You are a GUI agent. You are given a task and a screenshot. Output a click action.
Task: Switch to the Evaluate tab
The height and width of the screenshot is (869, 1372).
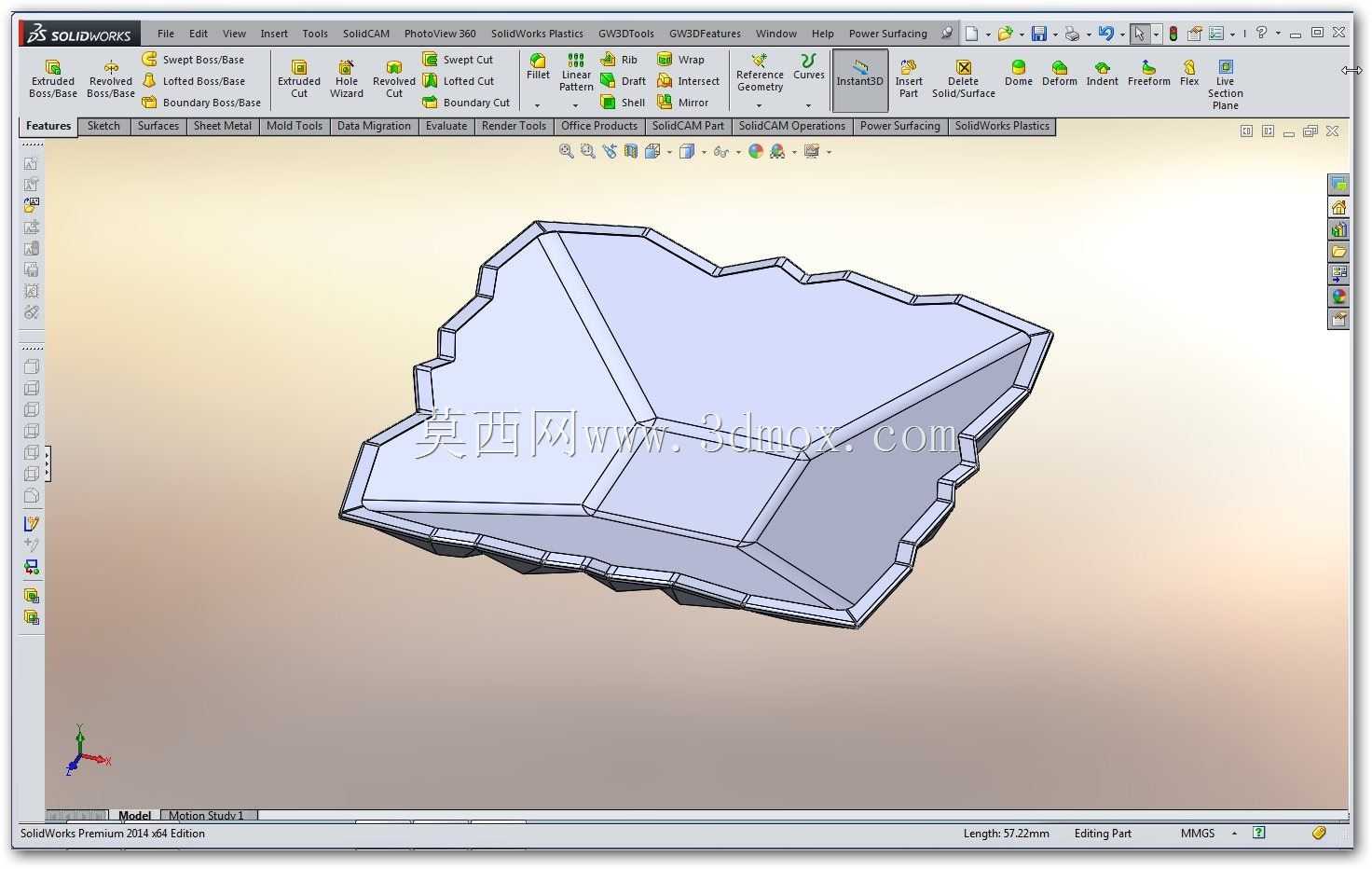(446, 126)
